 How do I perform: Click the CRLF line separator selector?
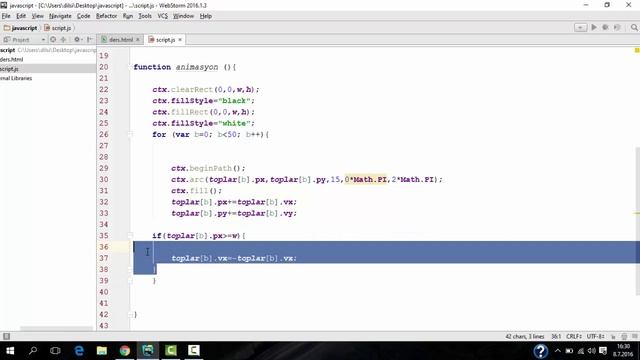pos(574,336)
